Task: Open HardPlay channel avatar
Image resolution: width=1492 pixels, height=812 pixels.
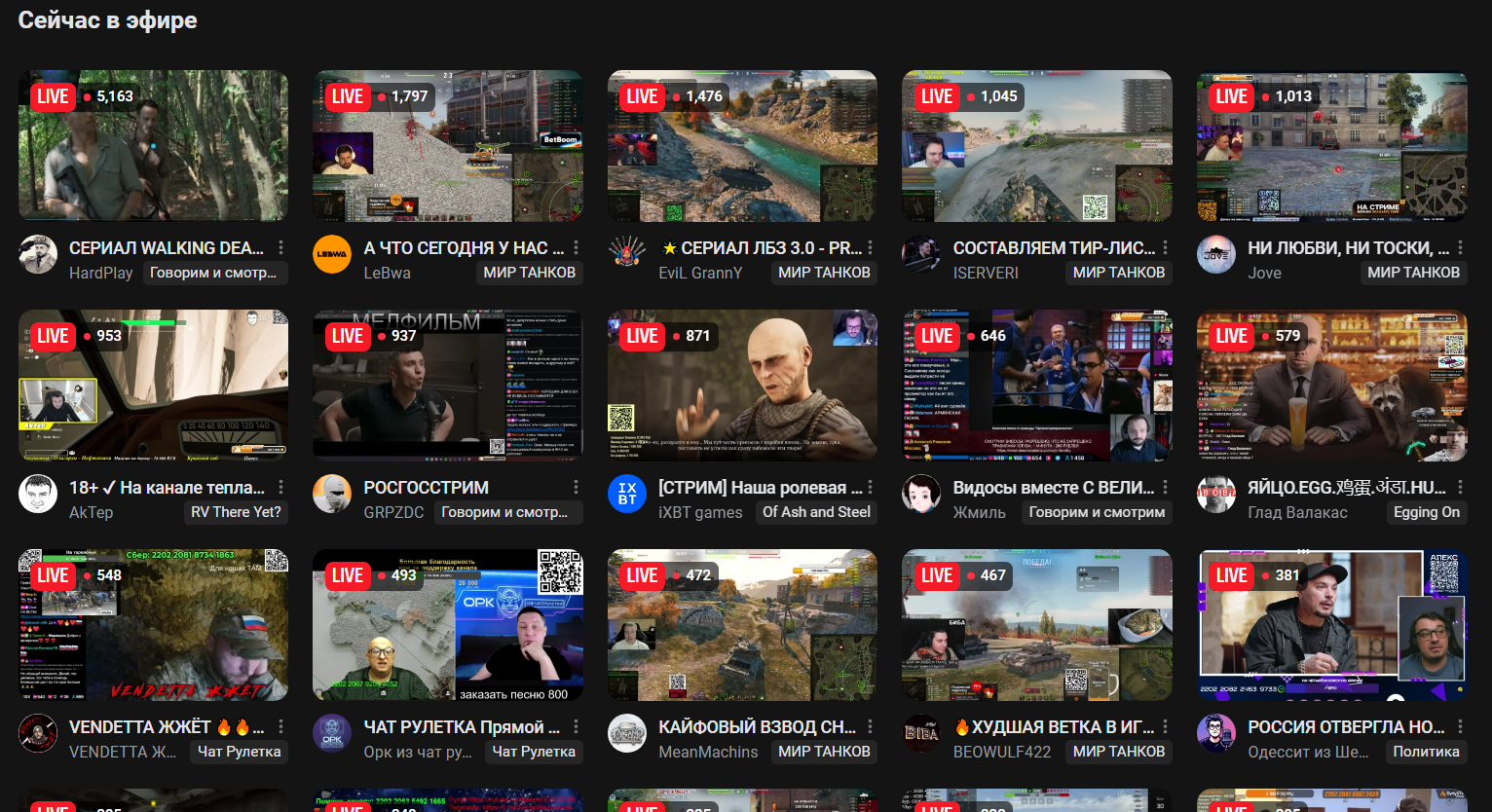Action: point(38,255)
